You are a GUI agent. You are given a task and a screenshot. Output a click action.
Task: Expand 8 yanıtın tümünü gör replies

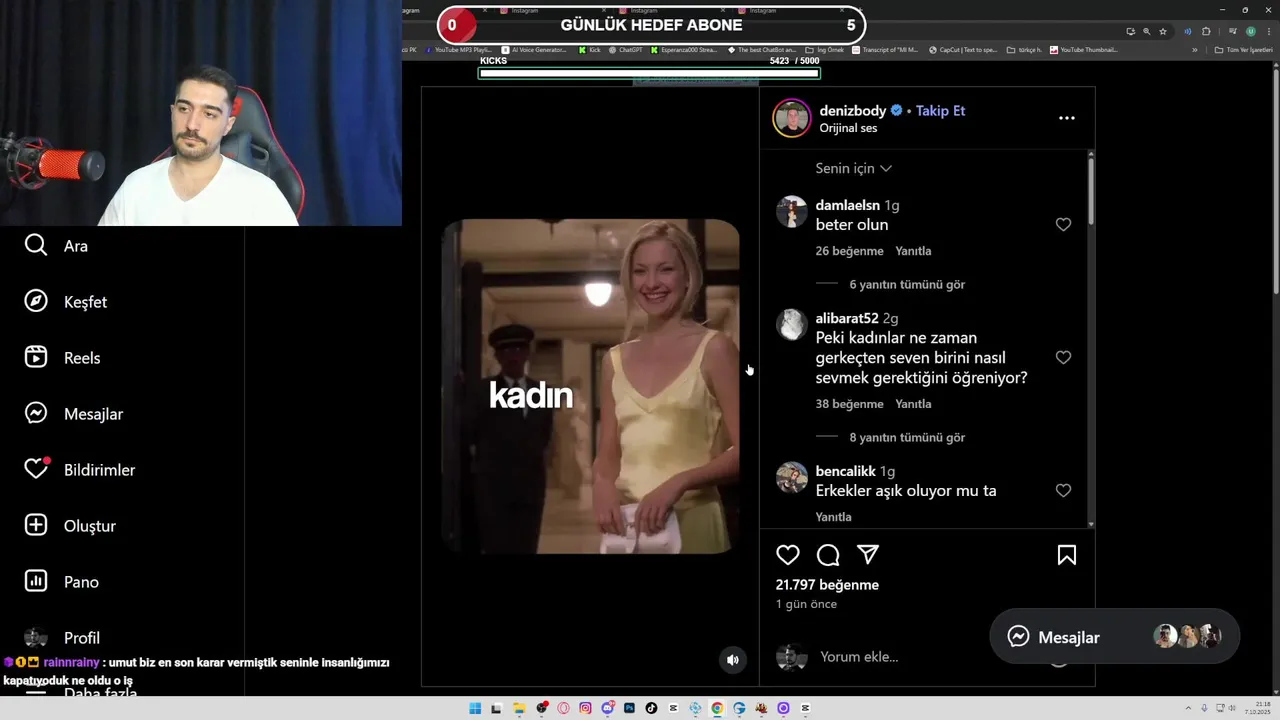907,437
